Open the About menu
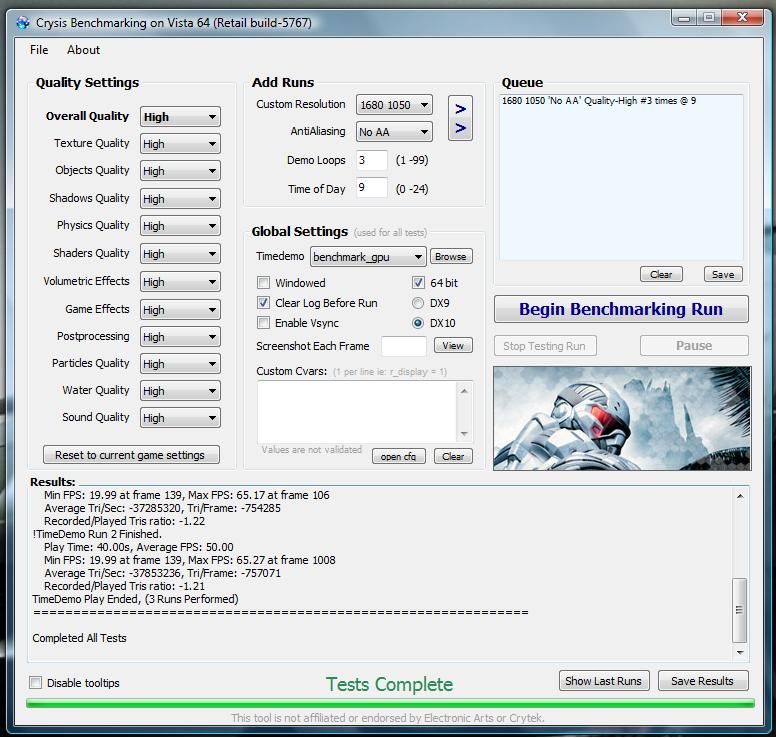776x738 pixels. click(x=83, y=50)
